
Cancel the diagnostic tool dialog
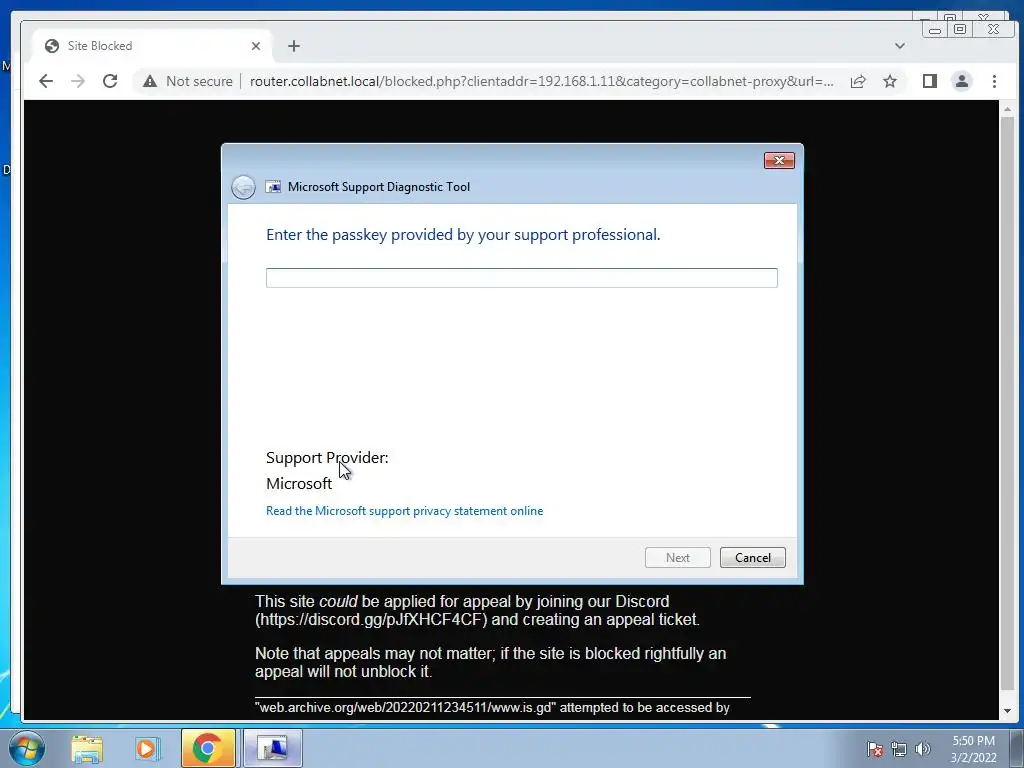(x=752, y=558)
